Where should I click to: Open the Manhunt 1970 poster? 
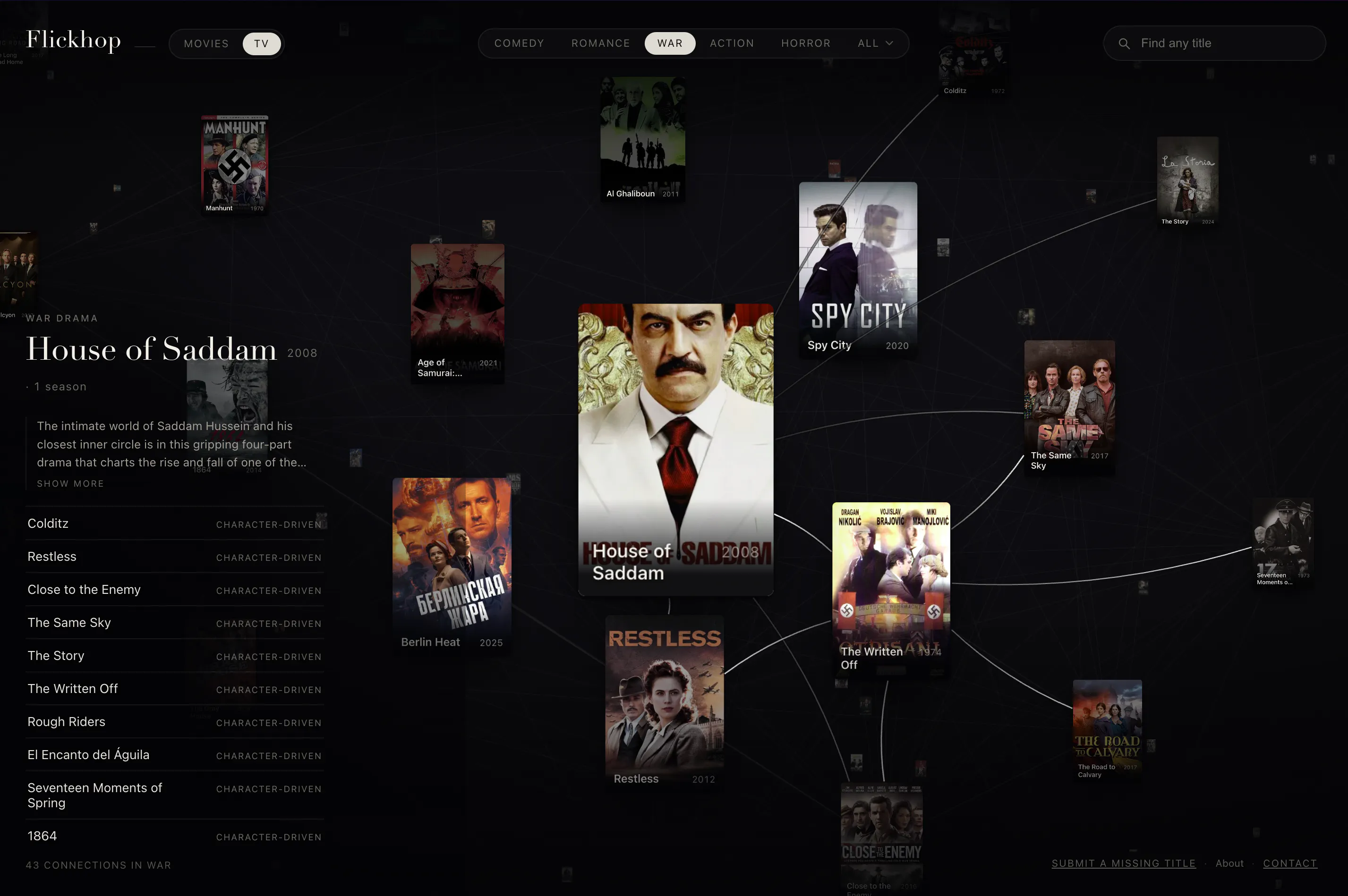point(234,165)
